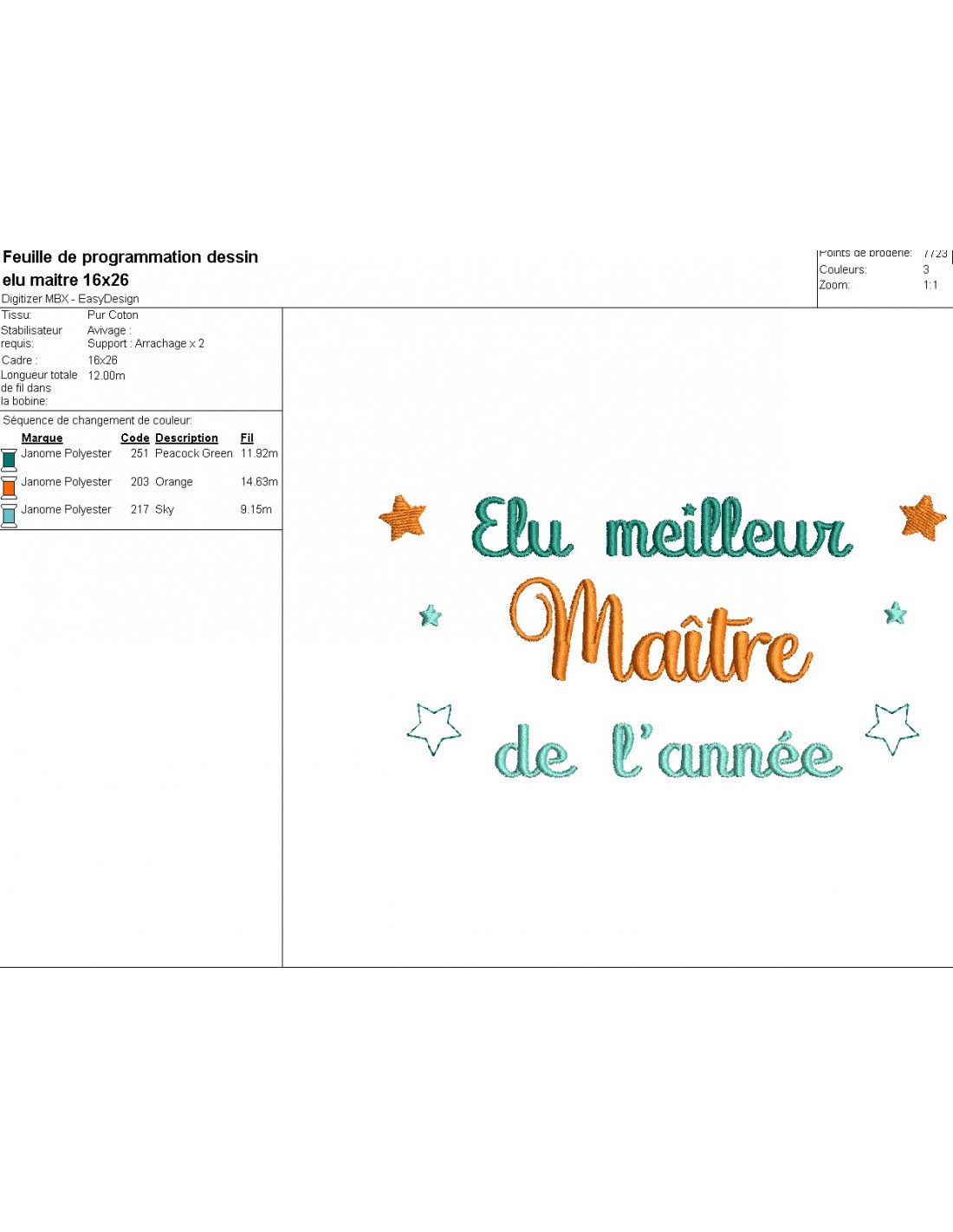Select the filled orange star at top left
Viewport: 953px width, 1232px height.
click(x=404, y=517)
